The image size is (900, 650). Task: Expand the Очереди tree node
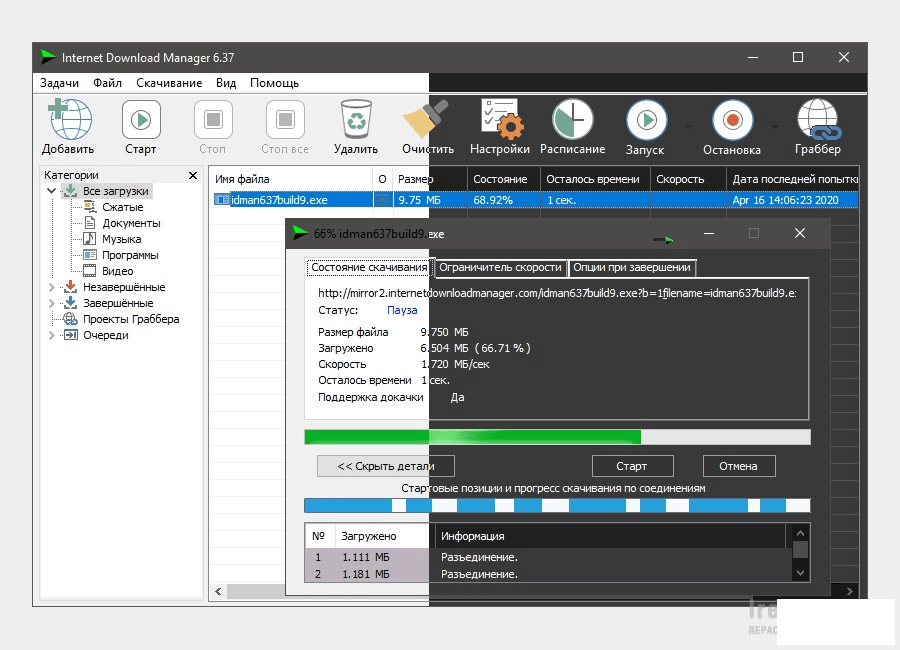coord(51,335)
